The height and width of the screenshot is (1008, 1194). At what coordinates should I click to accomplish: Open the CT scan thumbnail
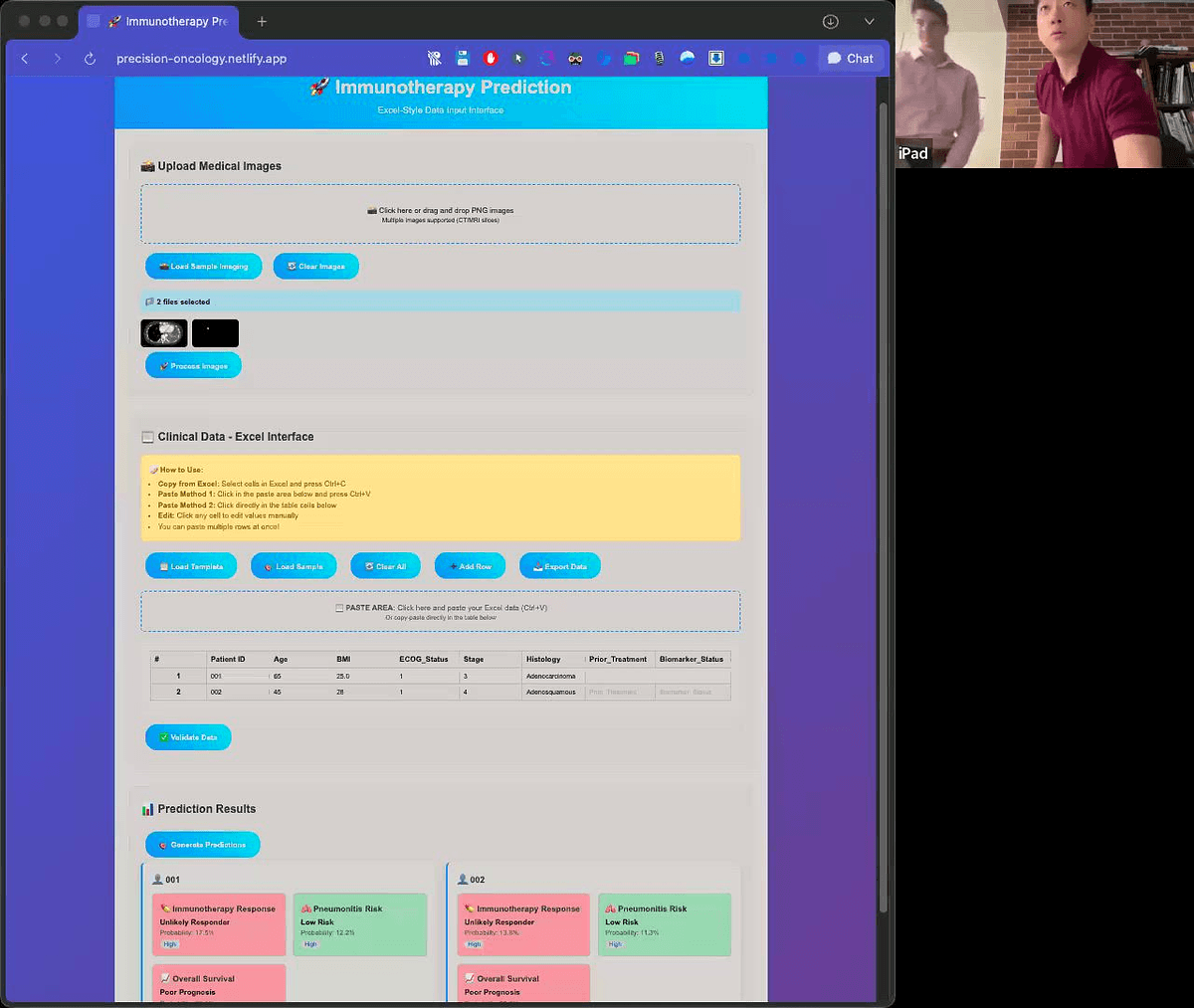(164, 333)
